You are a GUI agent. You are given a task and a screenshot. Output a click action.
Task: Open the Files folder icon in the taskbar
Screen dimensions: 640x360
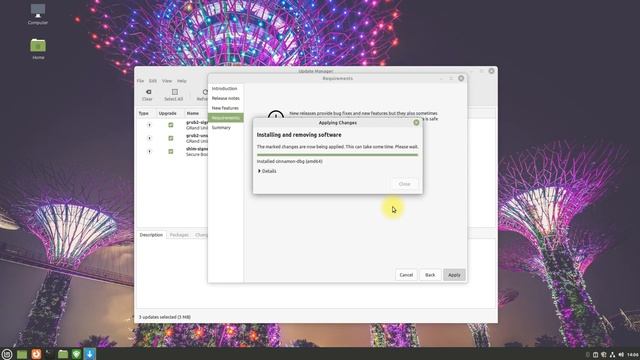63,354
